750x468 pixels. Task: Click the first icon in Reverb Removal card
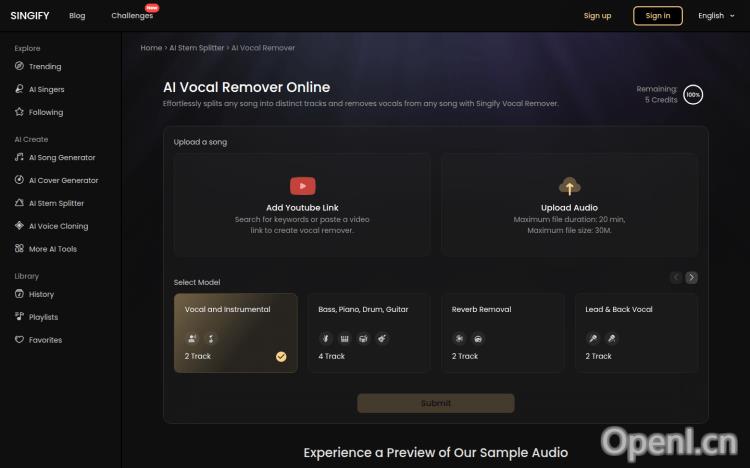pos(459,339)
